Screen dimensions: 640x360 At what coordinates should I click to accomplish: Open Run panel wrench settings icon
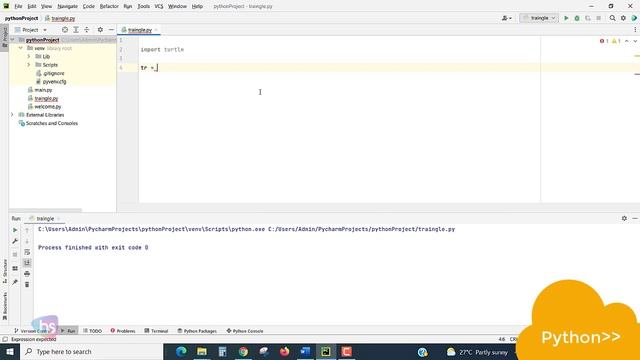15,241
